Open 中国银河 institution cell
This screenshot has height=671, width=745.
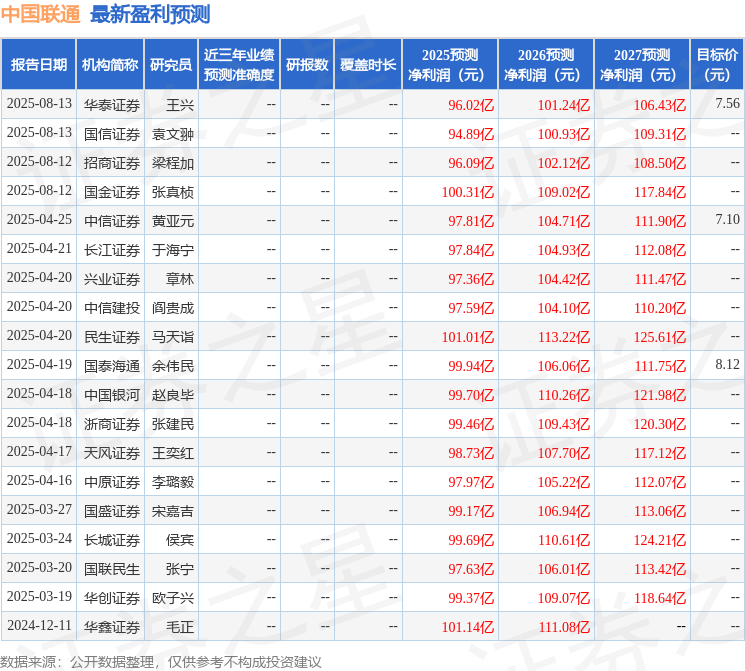(112, 395)
